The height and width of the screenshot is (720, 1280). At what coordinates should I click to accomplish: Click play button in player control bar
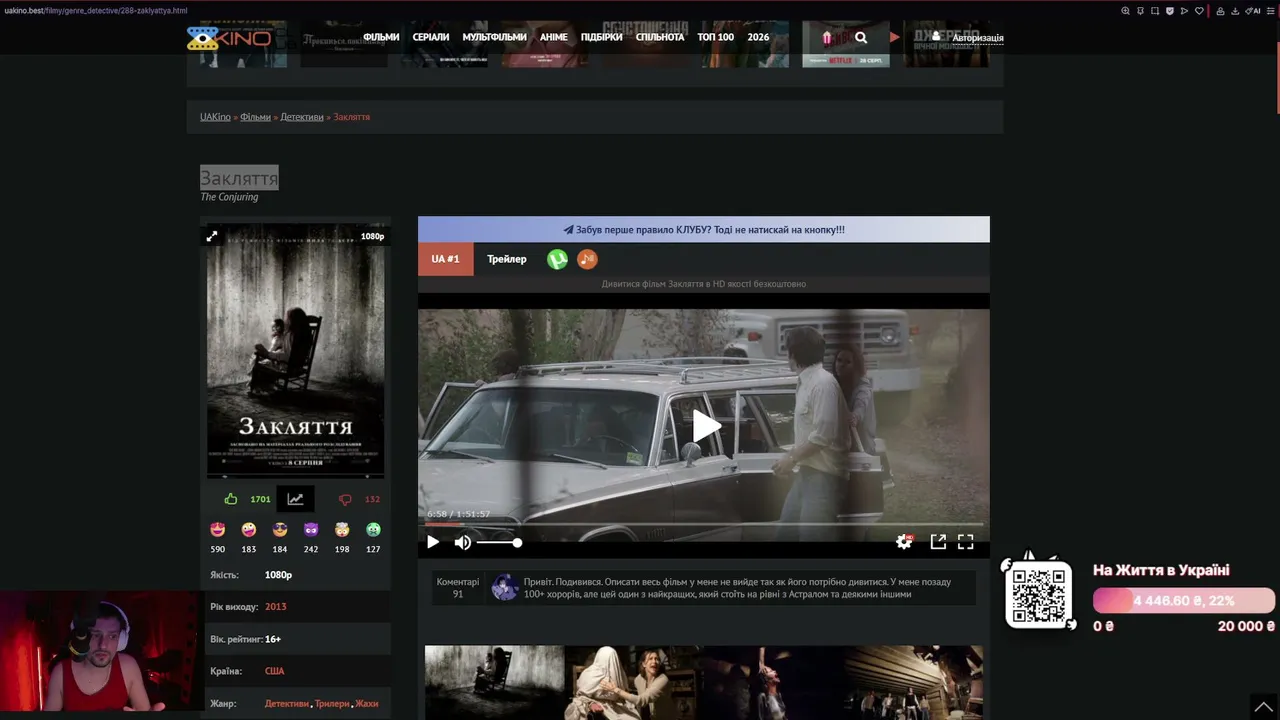433,542
